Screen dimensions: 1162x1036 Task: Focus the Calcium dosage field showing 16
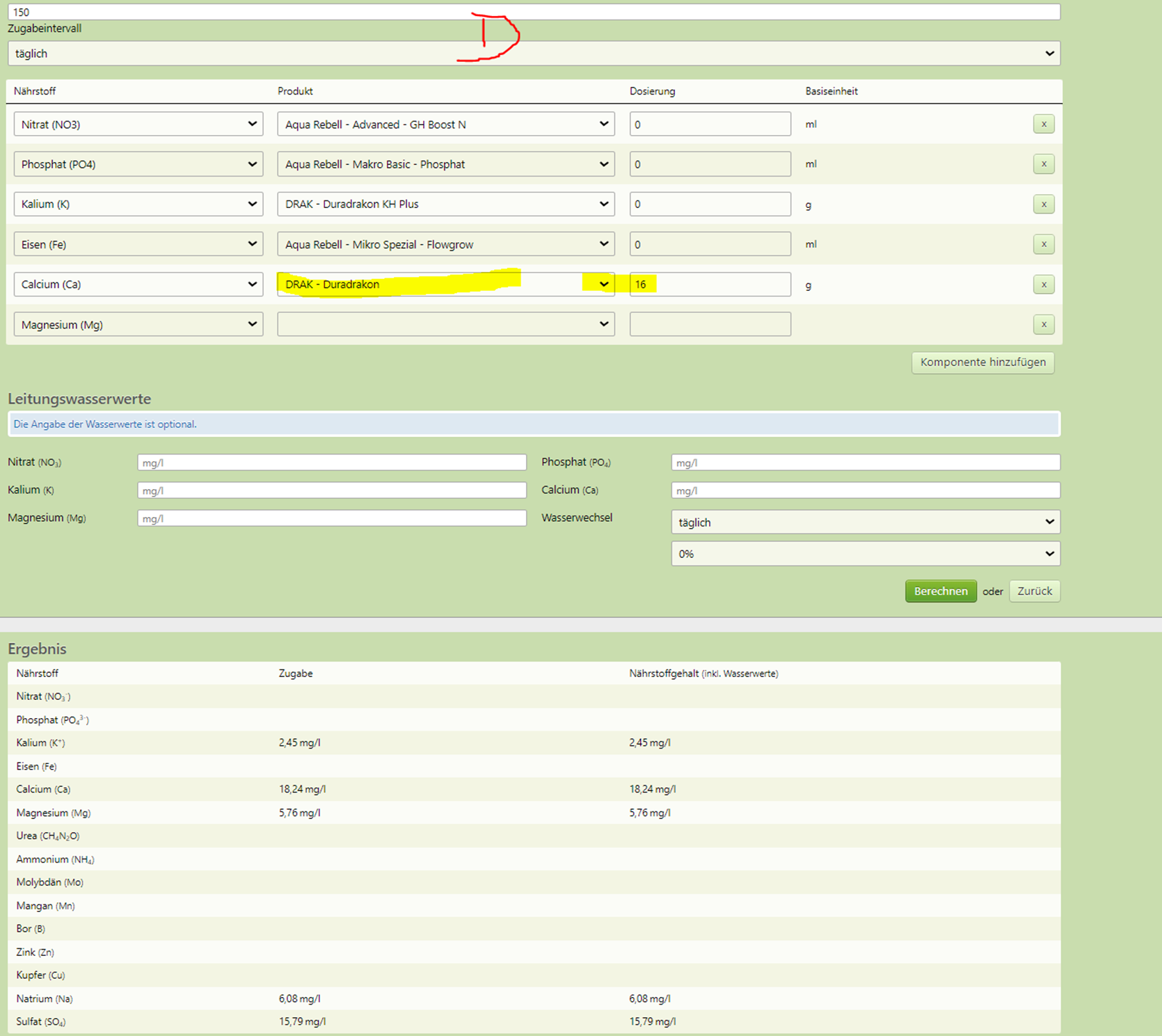710,285
